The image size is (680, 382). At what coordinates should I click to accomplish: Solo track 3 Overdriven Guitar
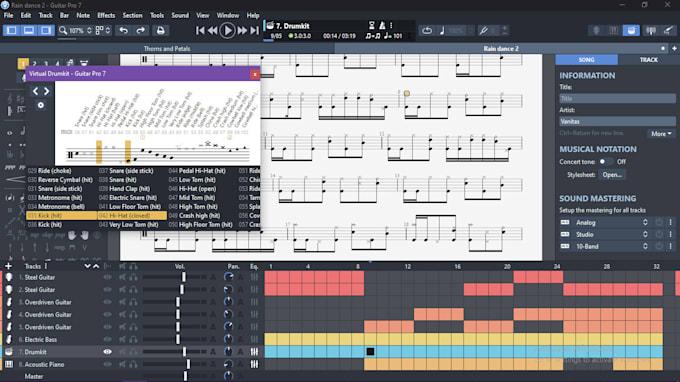click(133, 302)
